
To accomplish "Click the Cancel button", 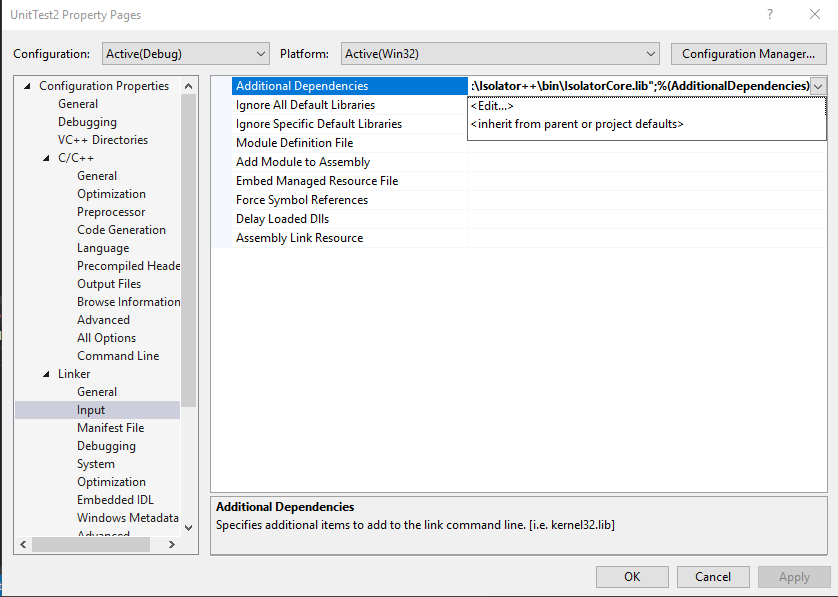I will (713, 577).
